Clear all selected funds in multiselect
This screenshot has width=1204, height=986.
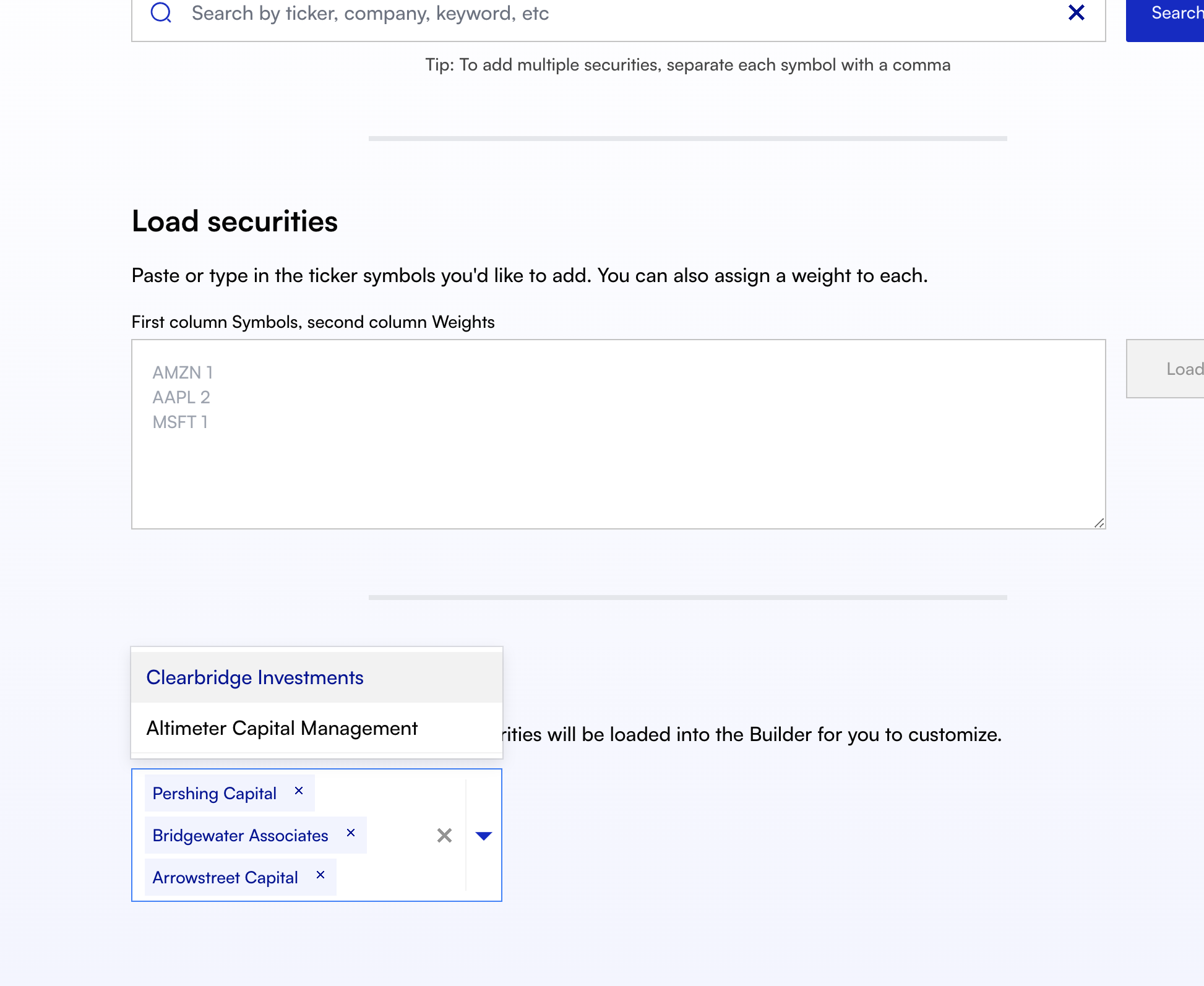pyautogui.click(x=444, y=836)
